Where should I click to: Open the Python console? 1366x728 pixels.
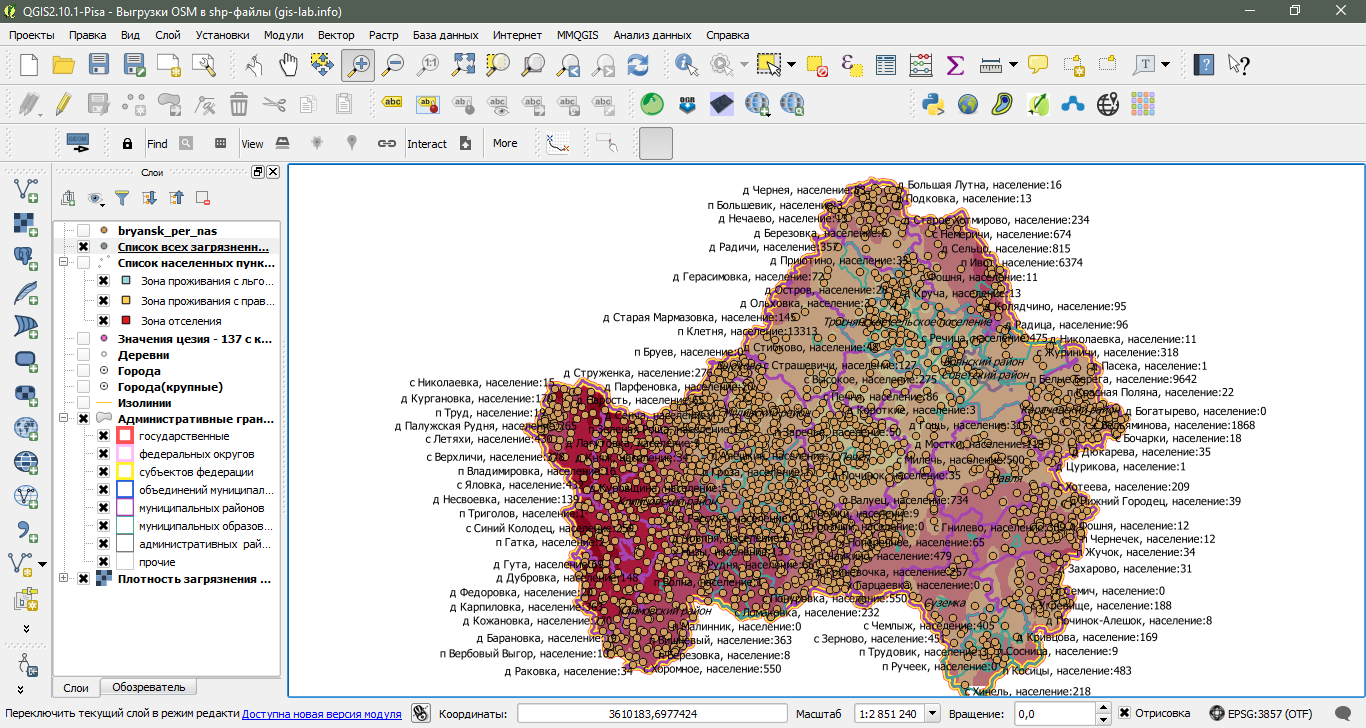pyautogui.click(x=933, y=103)
